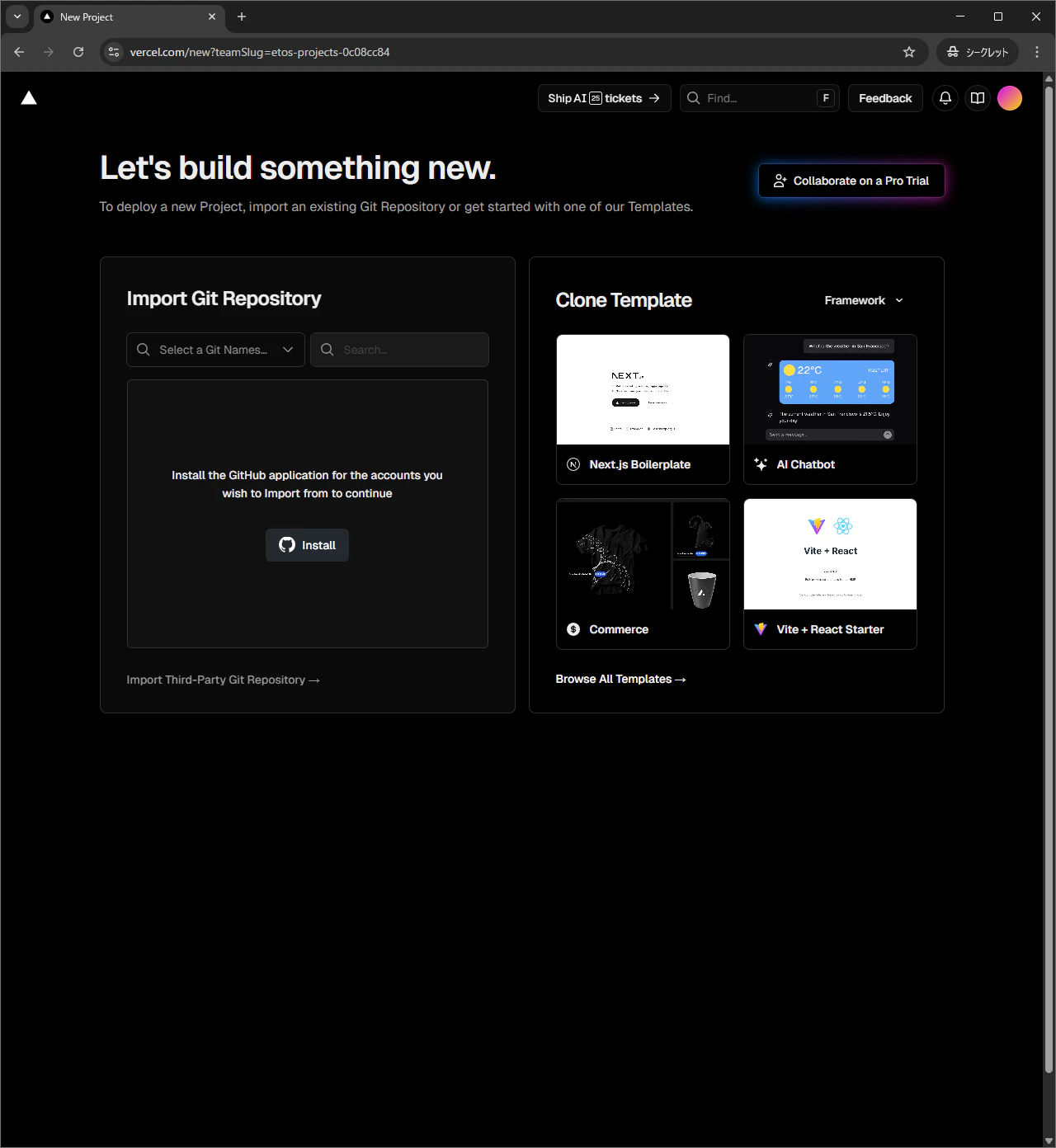
Task: Click Collaborate on a Pro Trial
Action: 851,181
